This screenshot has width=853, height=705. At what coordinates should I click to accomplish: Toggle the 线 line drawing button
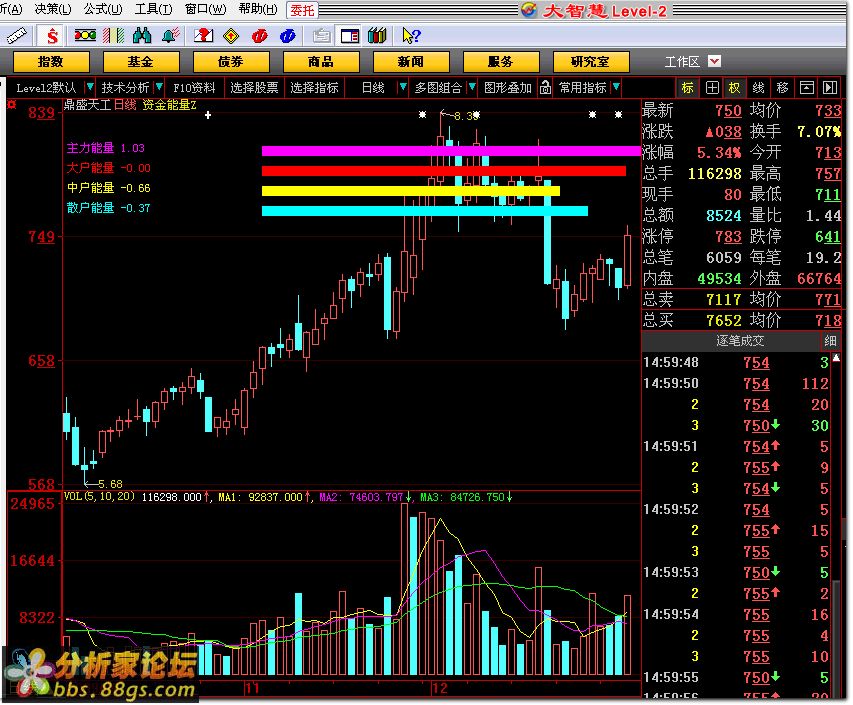point(758,88)
